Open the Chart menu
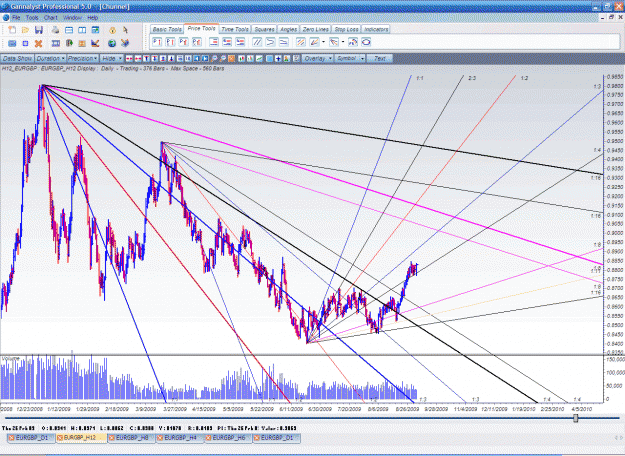Image resolution: width=625 pixels, height=456 pixels. pos(51,18)
